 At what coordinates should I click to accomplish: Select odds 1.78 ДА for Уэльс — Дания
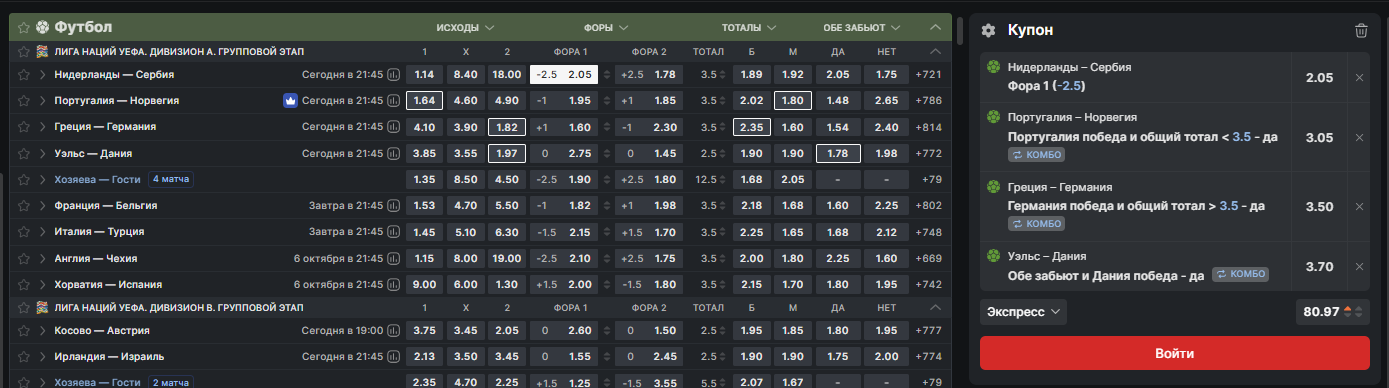point(838,154)
